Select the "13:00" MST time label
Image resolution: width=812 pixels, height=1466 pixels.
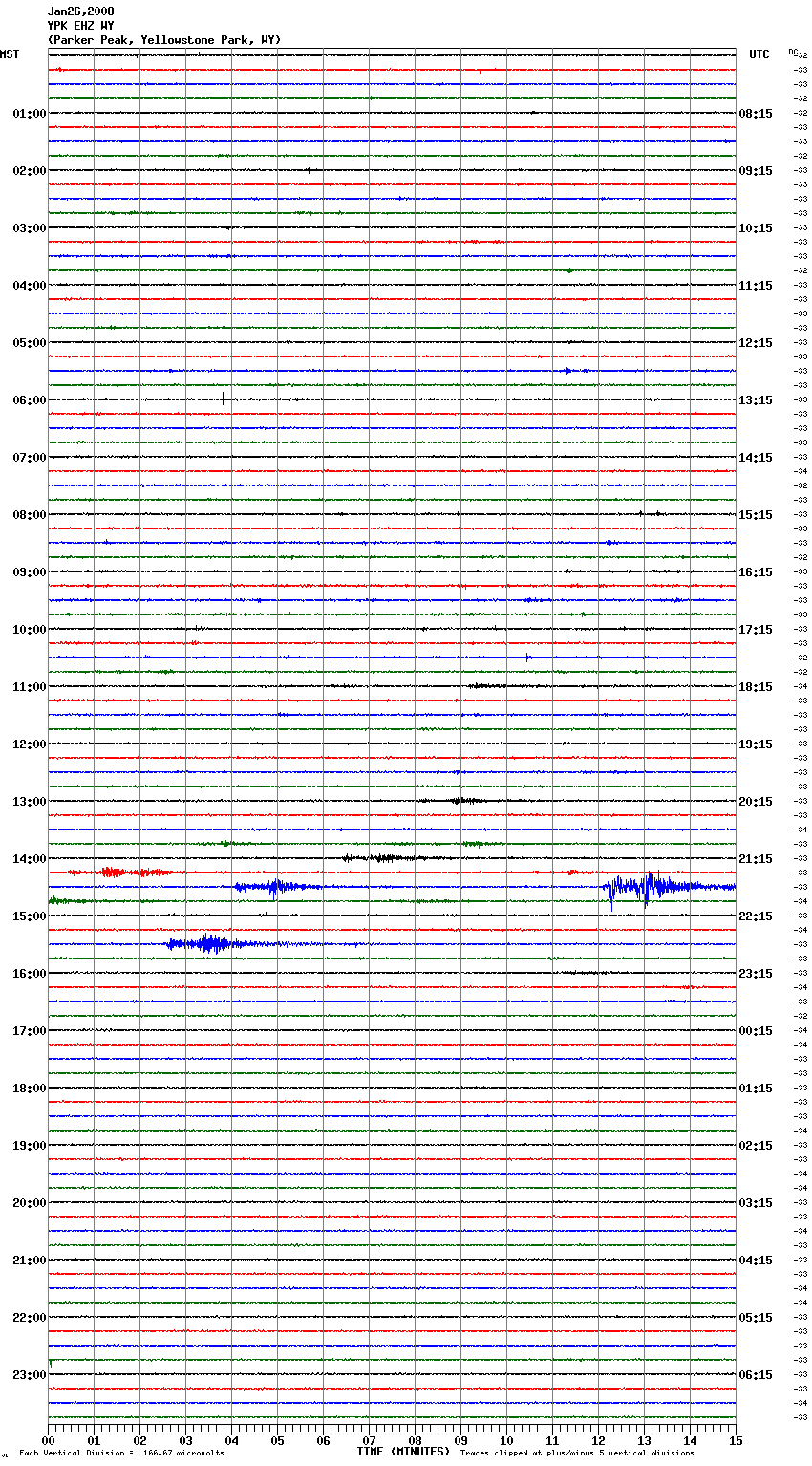pos(30,802)
